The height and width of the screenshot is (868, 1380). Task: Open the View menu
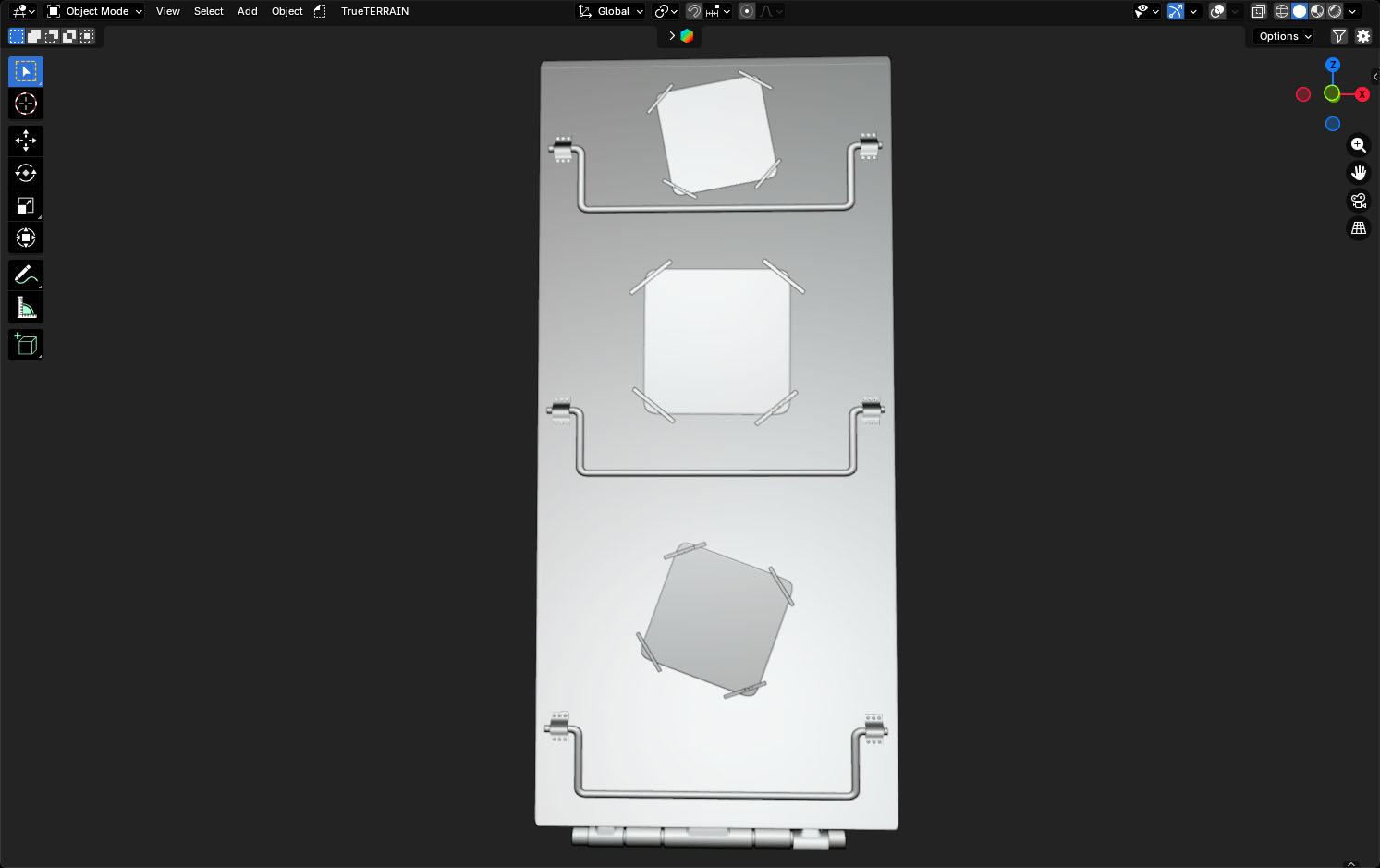168,11
